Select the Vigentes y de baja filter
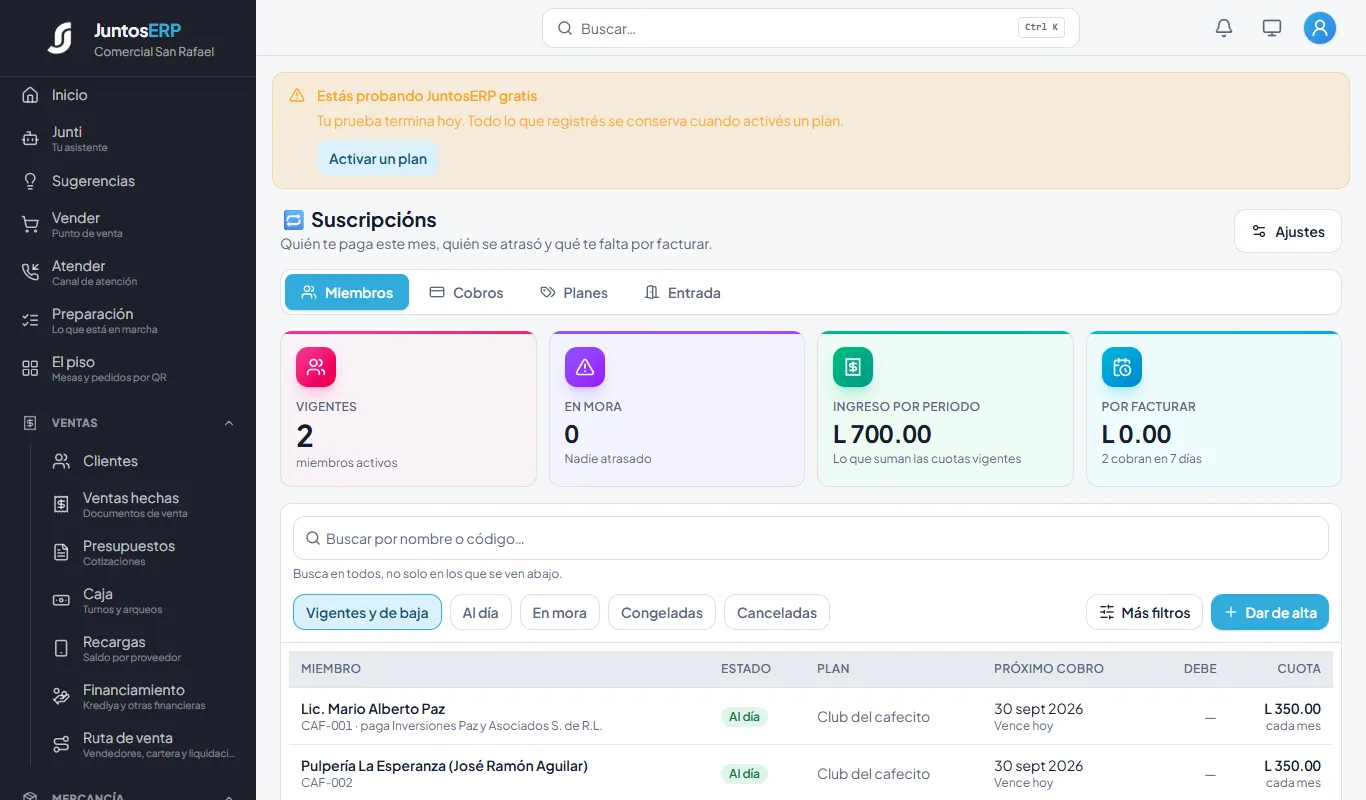 coord(367,612)
